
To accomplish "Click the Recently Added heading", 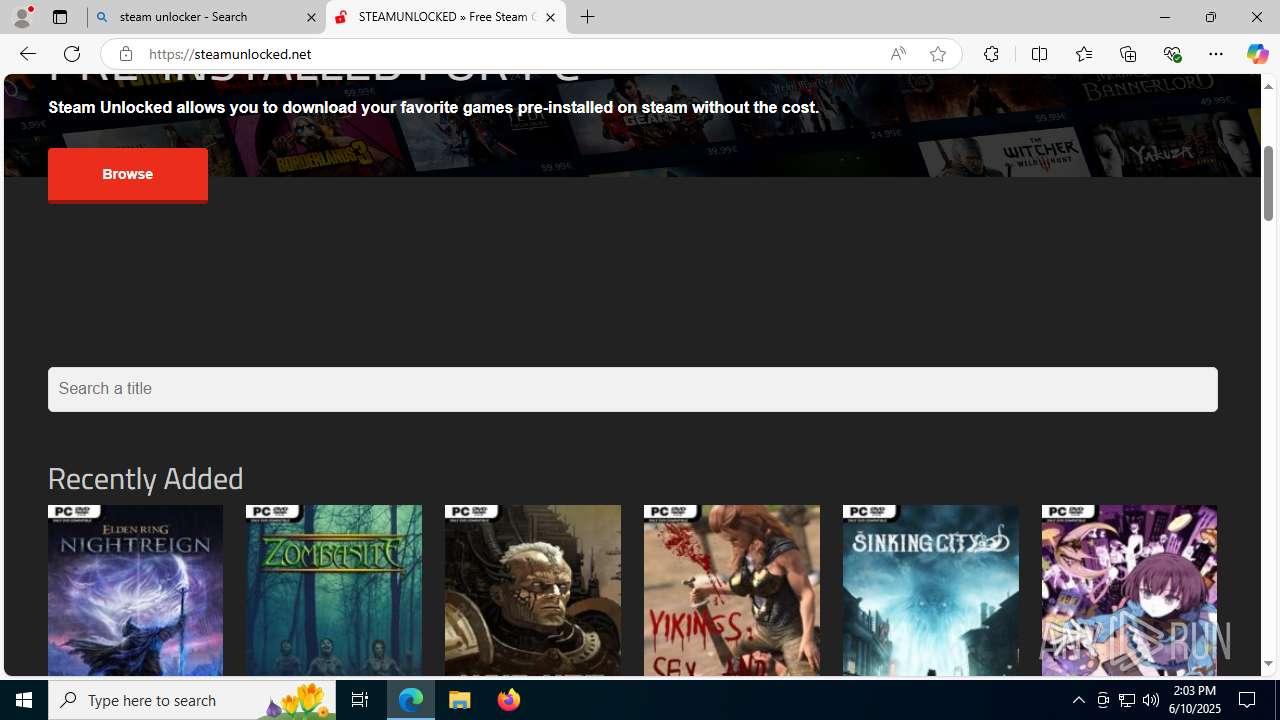I will (146, 479).
